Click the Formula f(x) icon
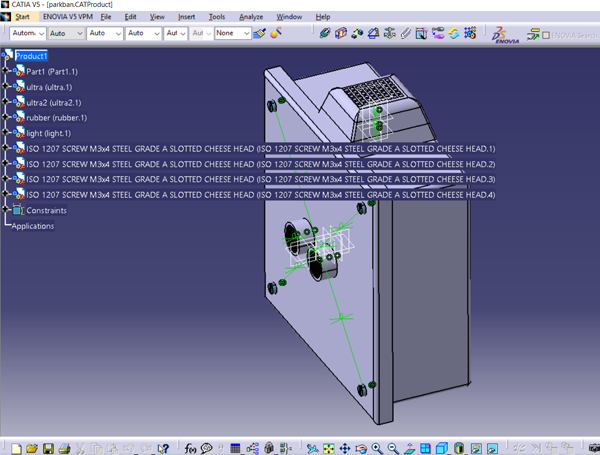The width and height of the screenshot is (600, 455). (x=192, y=447)
